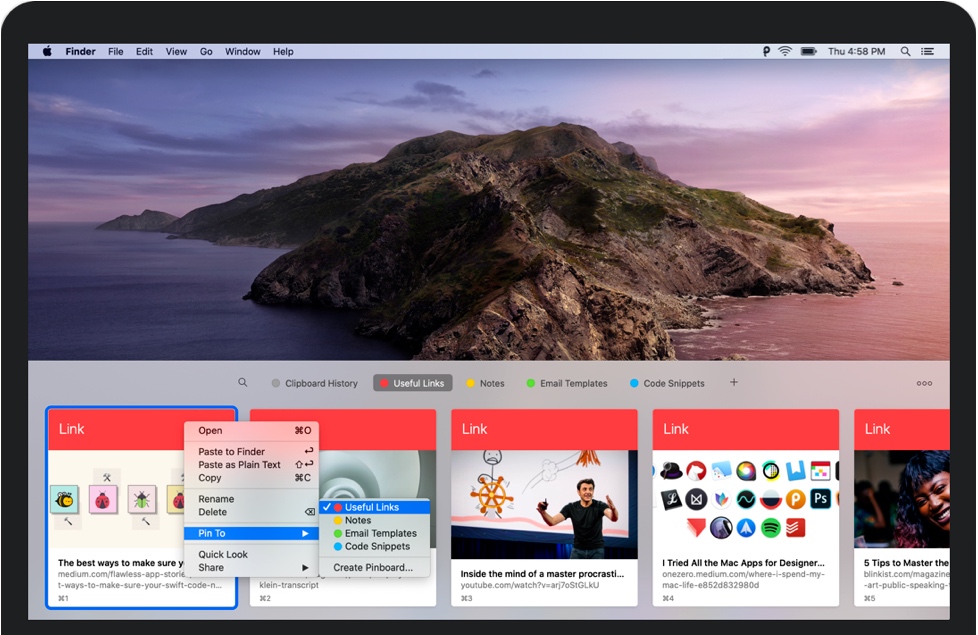The image size is (978, 635).
Task: Expand the Share submenu
Action: 252,567
